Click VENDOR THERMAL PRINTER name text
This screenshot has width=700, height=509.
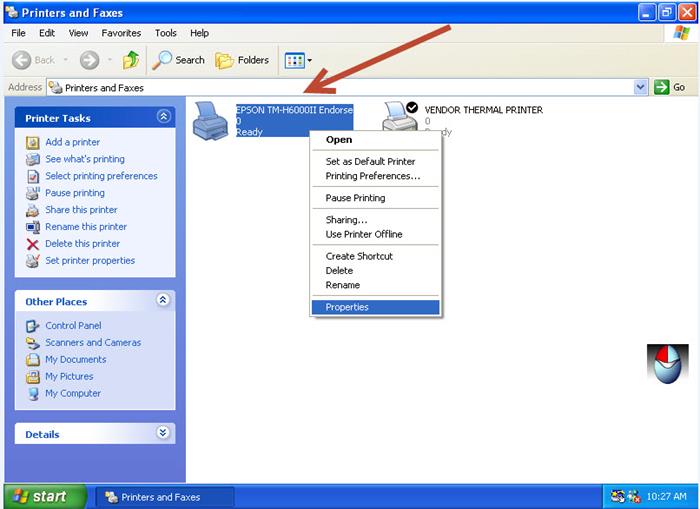click(483, 110)
